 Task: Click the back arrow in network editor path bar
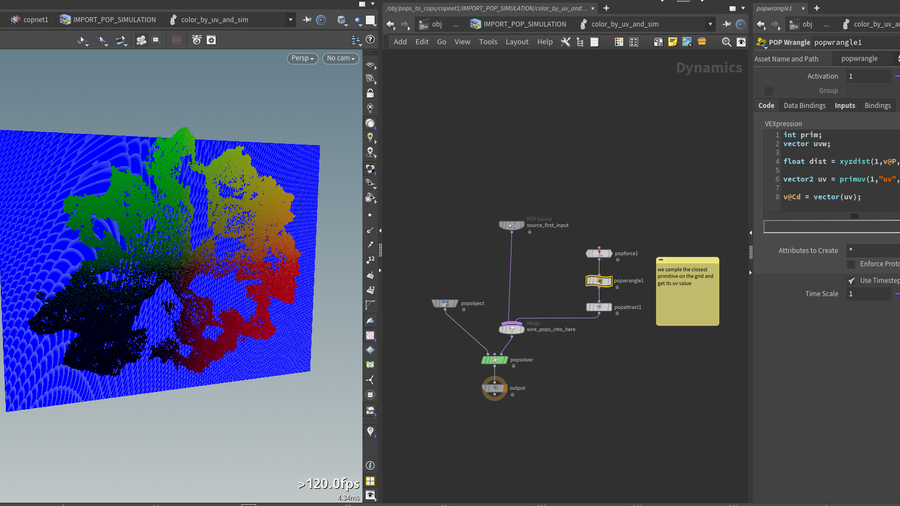391,24
